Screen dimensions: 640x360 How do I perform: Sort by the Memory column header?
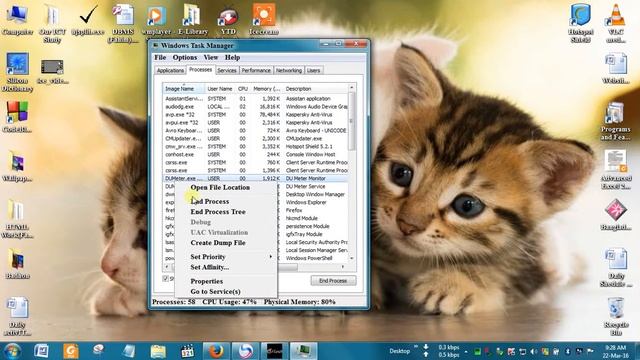coord(266,89)
